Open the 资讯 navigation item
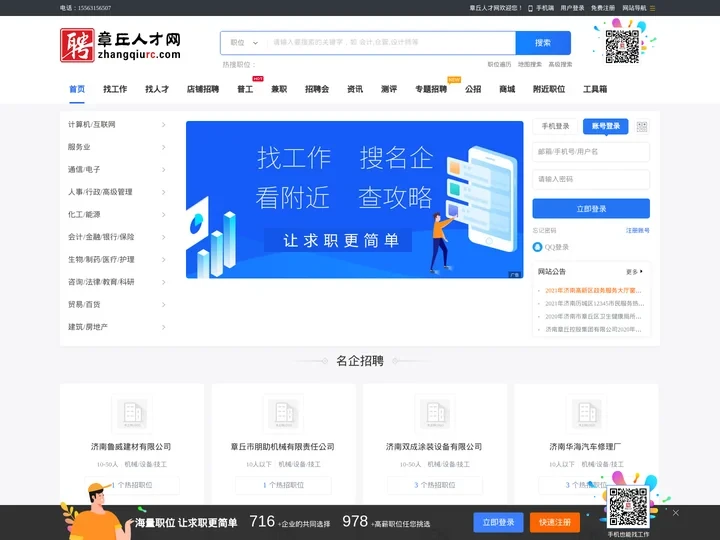 (355, 89)
